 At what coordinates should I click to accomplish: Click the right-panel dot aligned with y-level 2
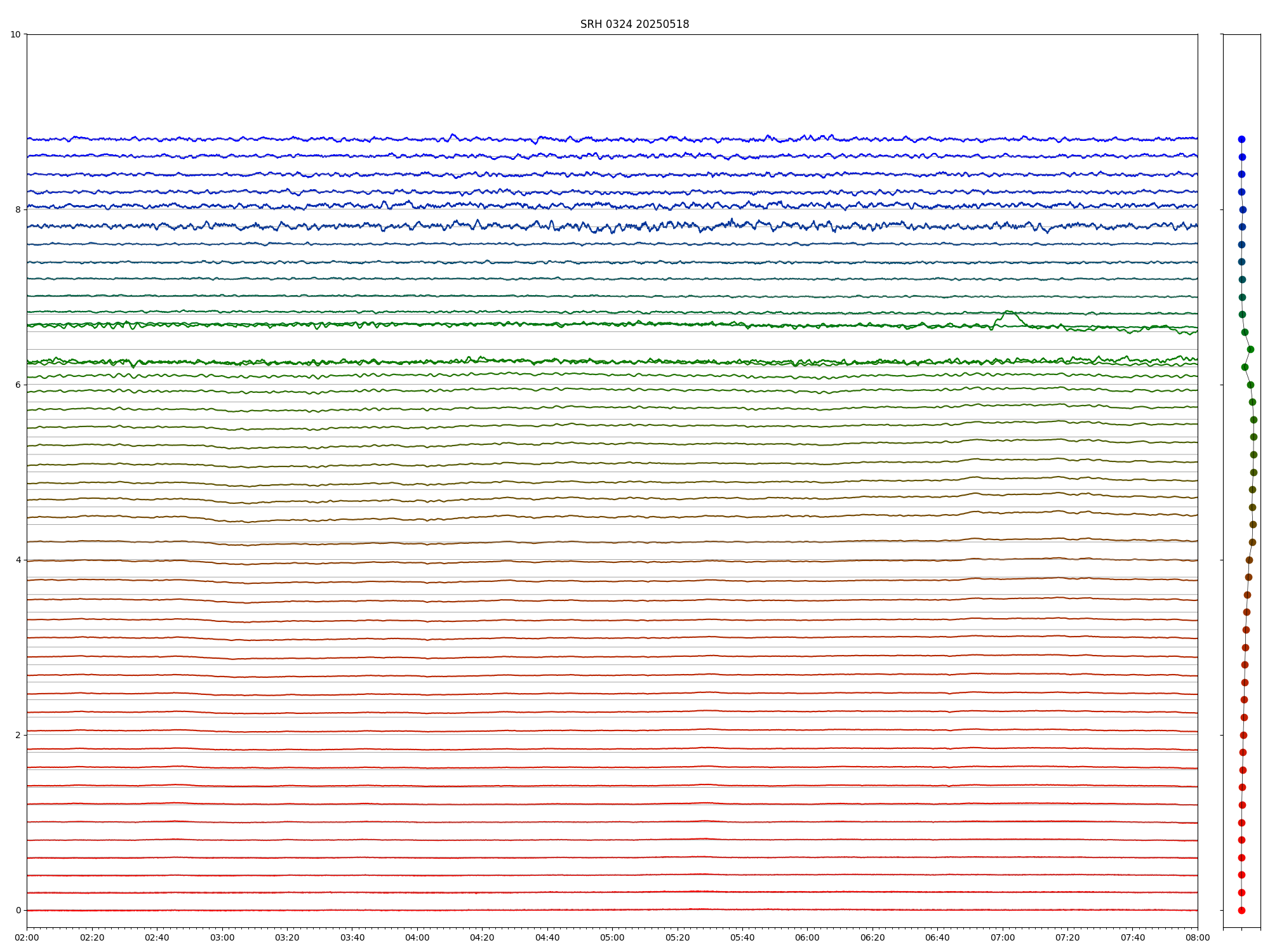pos(1243,735)
